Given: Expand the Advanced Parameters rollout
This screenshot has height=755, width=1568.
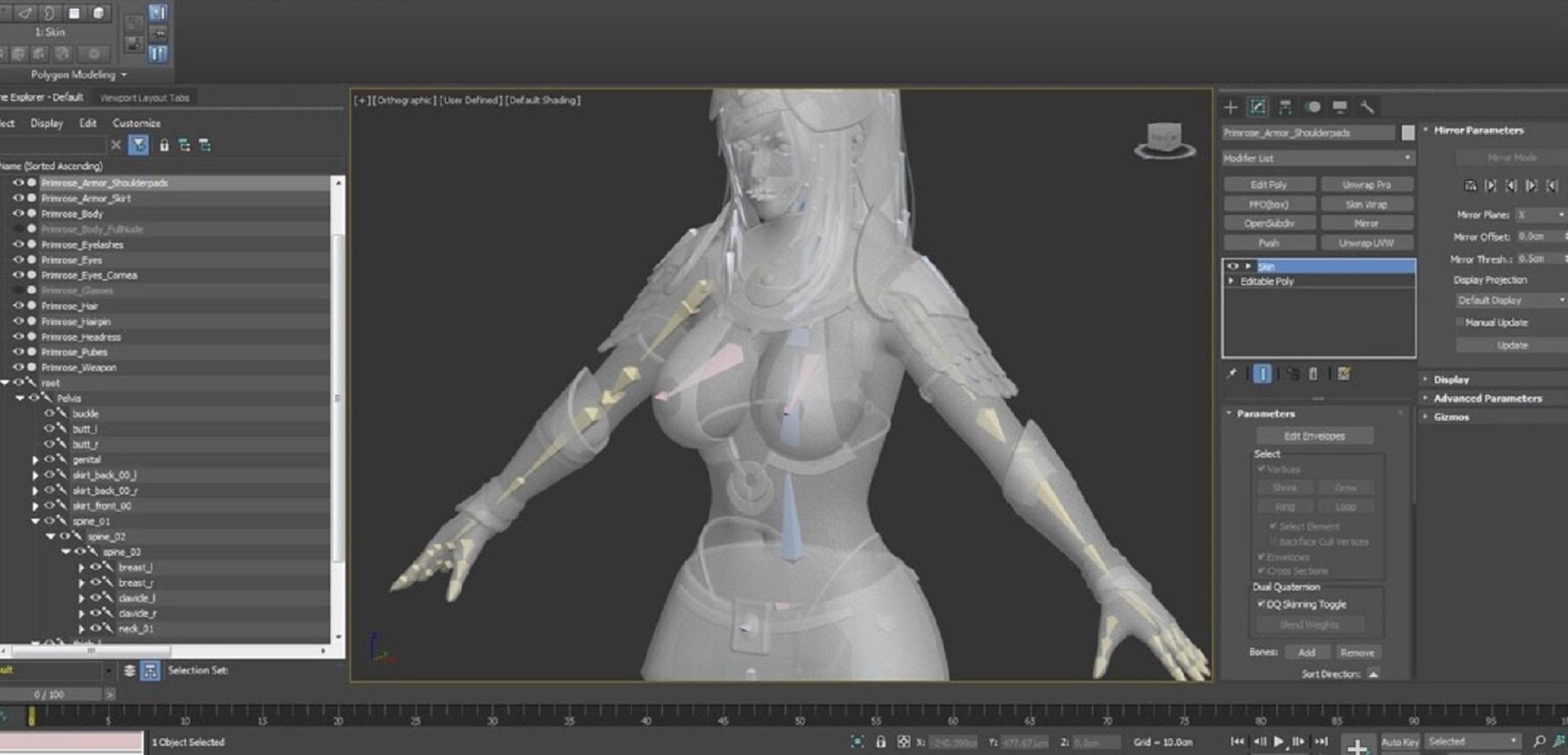Looking at the screenshot, I should pos(1487,398).
